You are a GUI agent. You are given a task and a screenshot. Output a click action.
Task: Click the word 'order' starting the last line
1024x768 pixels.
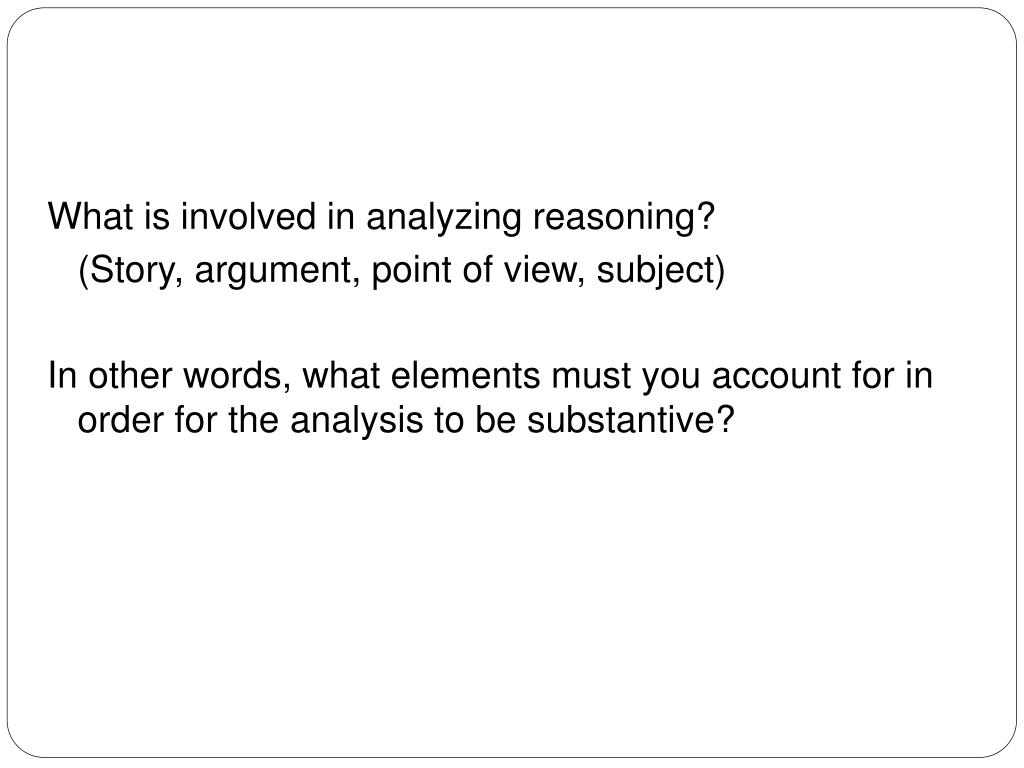click(120, 419)
